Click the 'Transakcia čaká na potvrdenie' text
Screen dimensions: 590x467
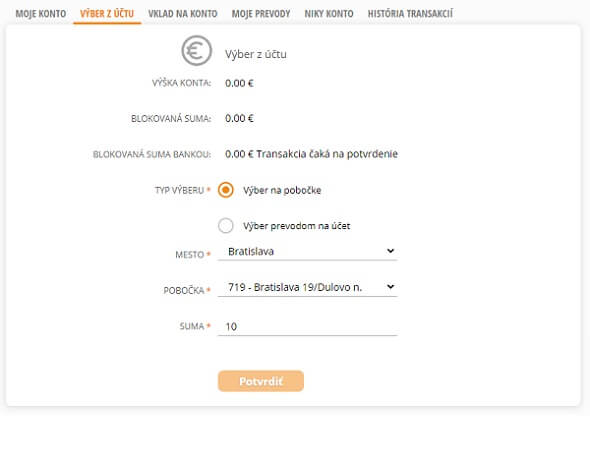click(327, 154)
